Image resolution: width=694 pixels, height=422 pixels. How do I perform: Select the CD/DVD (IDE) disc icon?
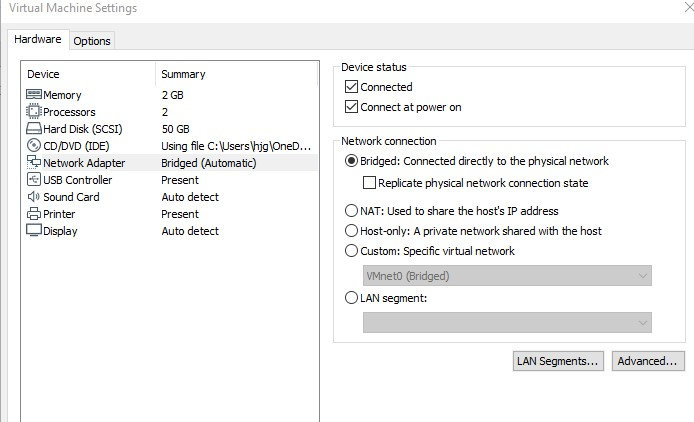pos(33,146)
